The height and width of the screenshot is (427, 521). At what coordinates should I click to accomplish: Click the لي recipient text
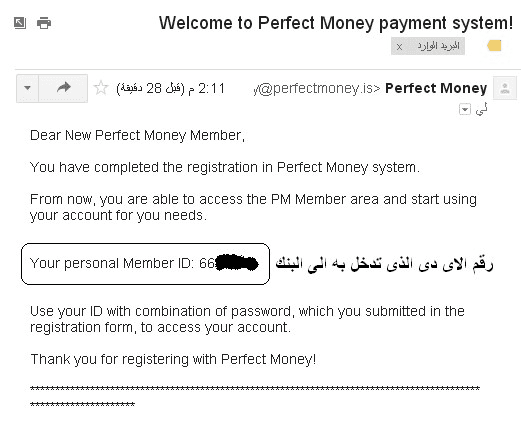(482, 109)
